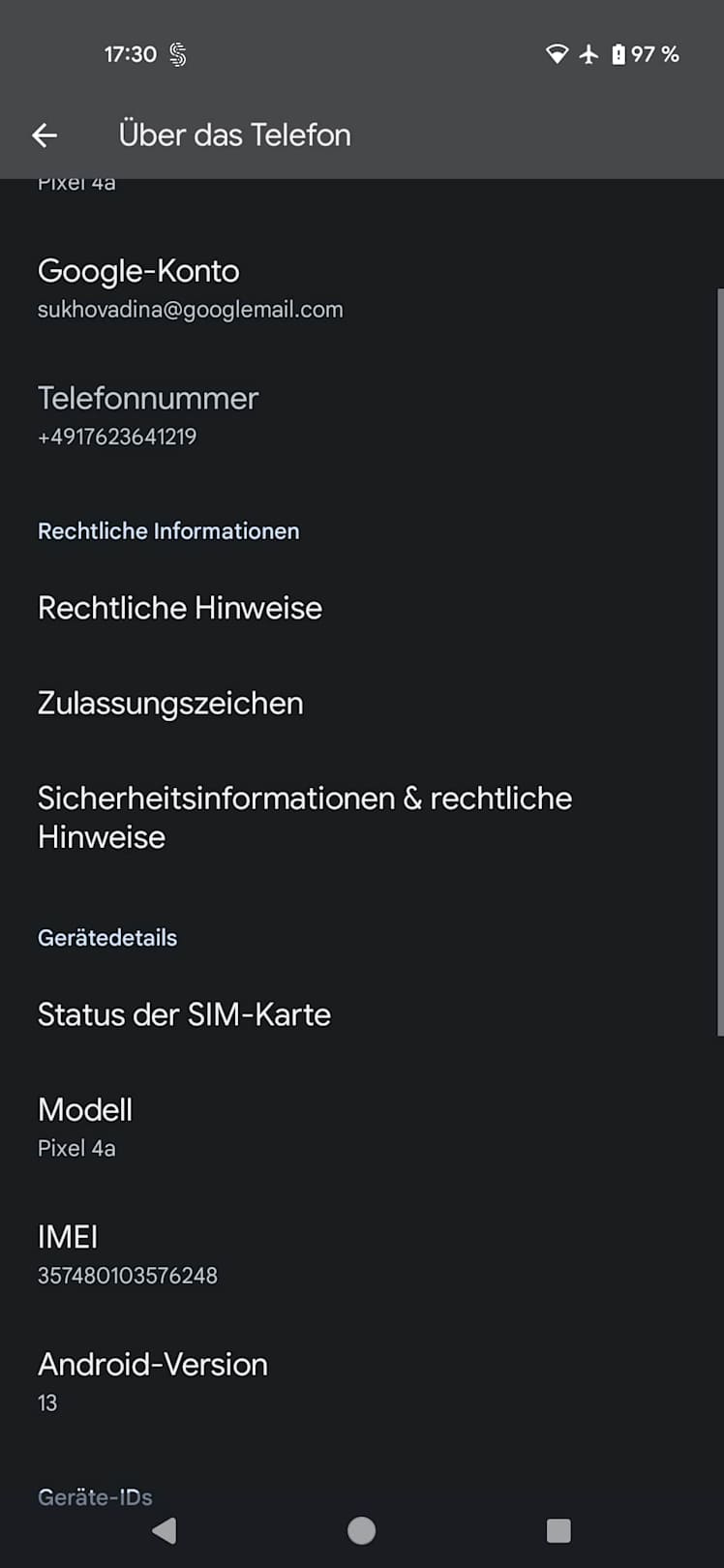Open Sicherheitsinformationen & rechtliche Hinweise

click(304, 818)
